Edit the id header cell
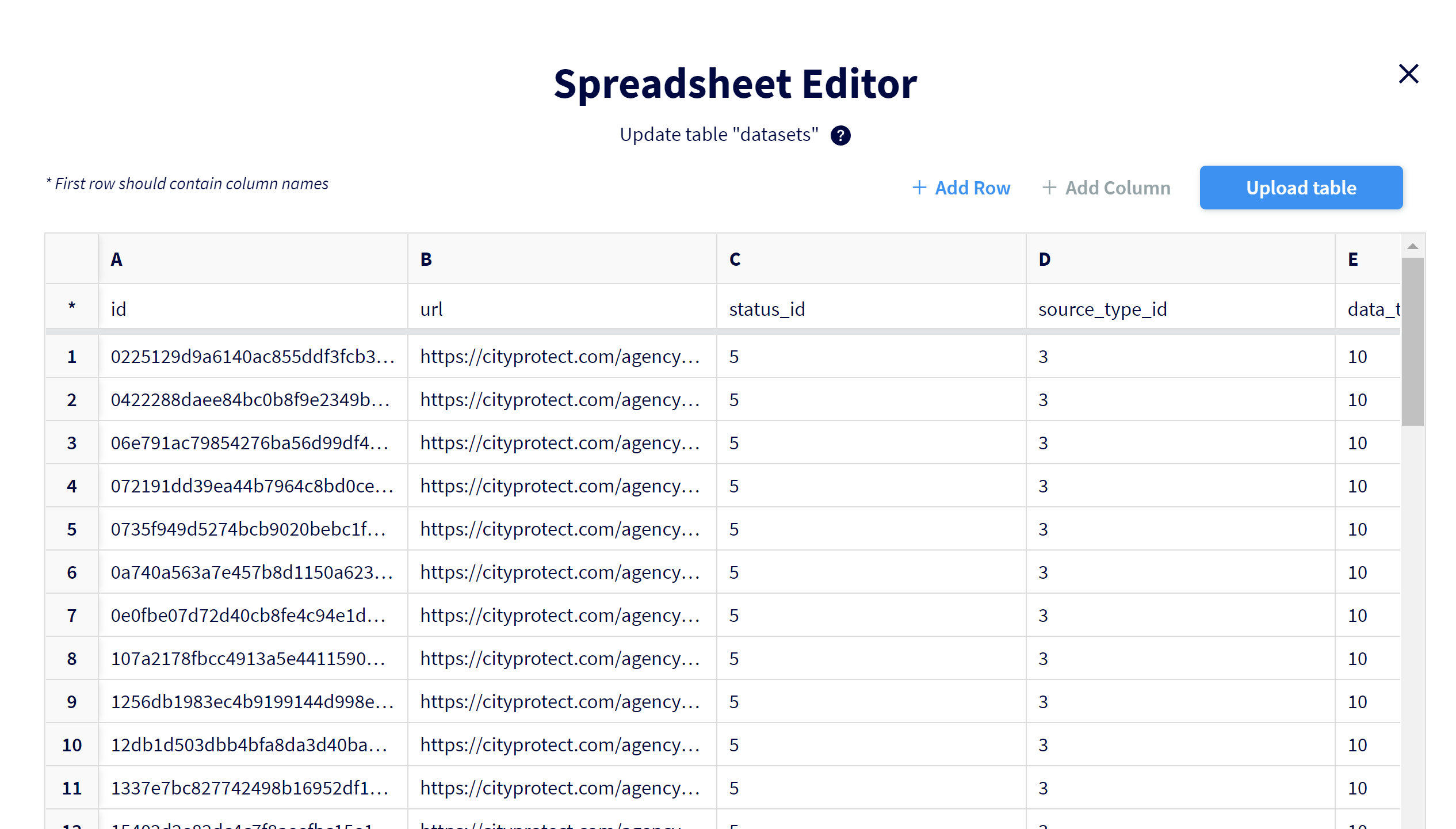This screenshot has height=829, width=1456. point(252,308)
